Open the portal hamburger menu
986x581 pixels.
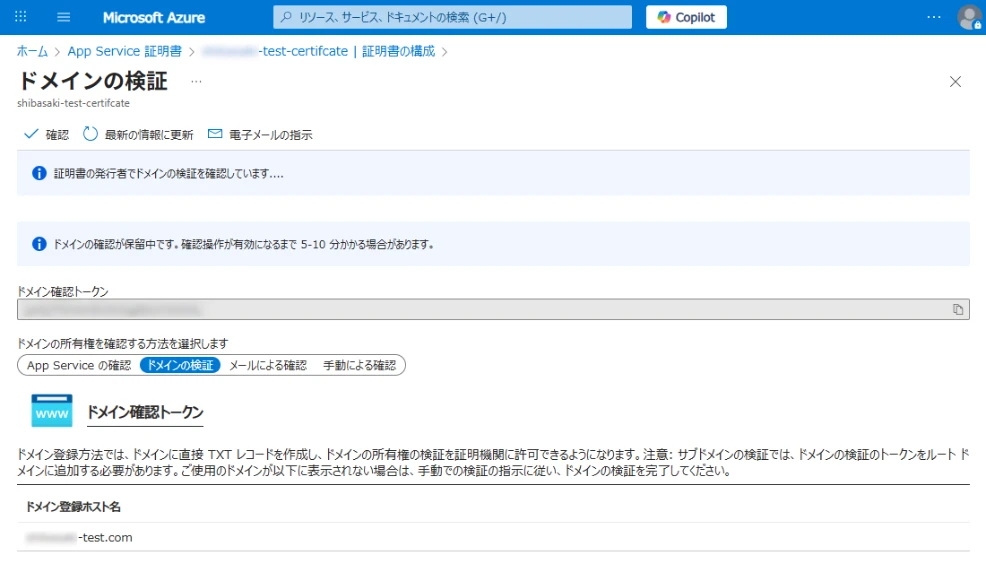[64, 17]
